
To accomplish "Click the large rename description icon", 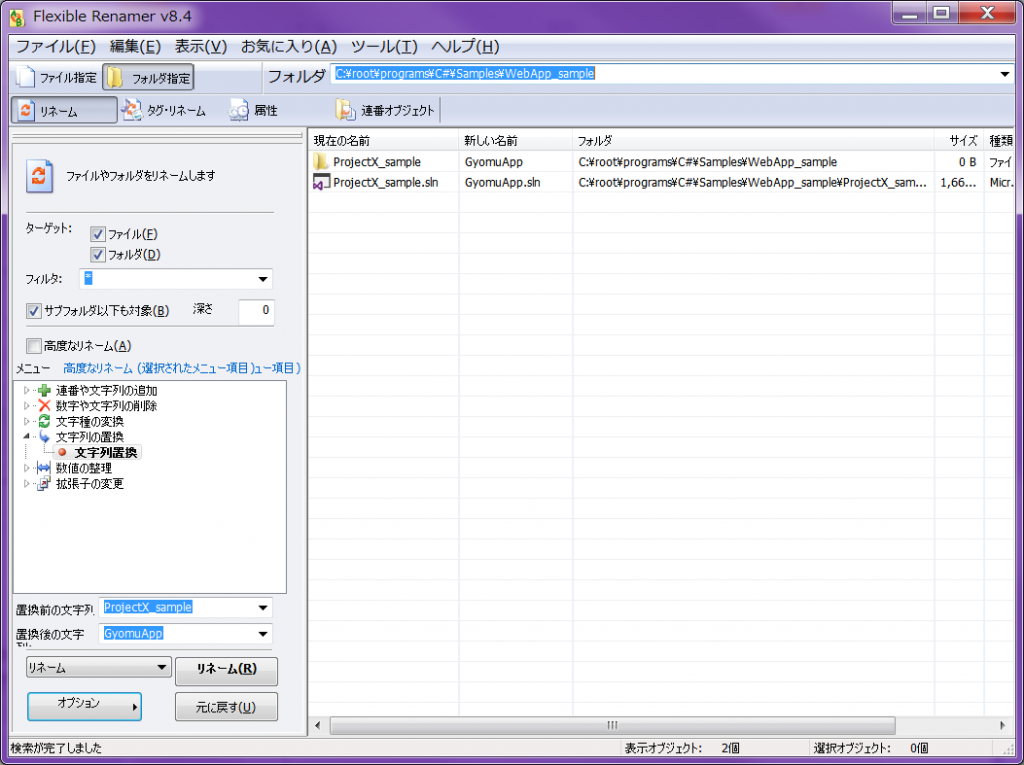I will pos(39,176).
